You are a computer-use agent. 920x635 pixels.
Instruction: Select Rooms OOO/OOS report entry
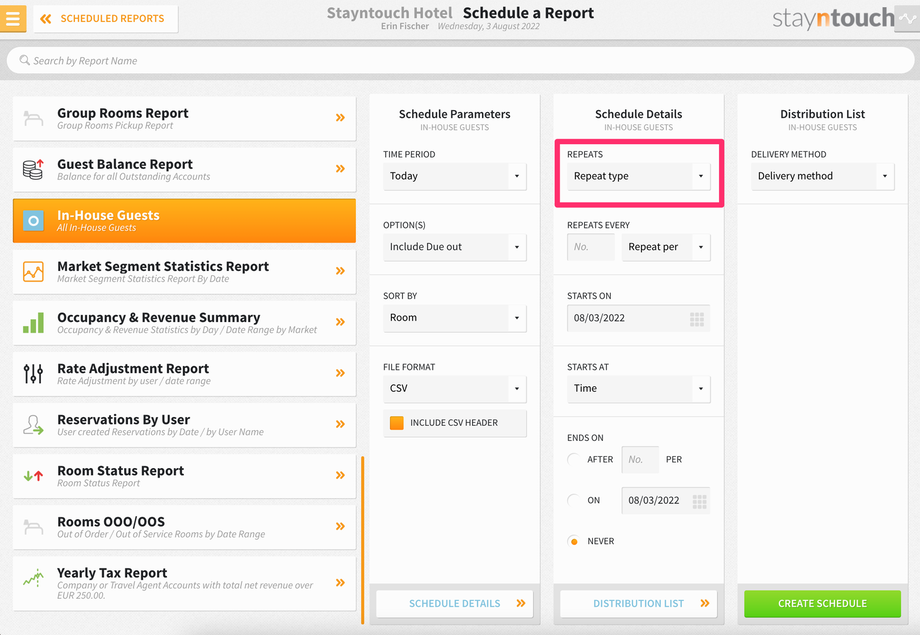[184, 527]
